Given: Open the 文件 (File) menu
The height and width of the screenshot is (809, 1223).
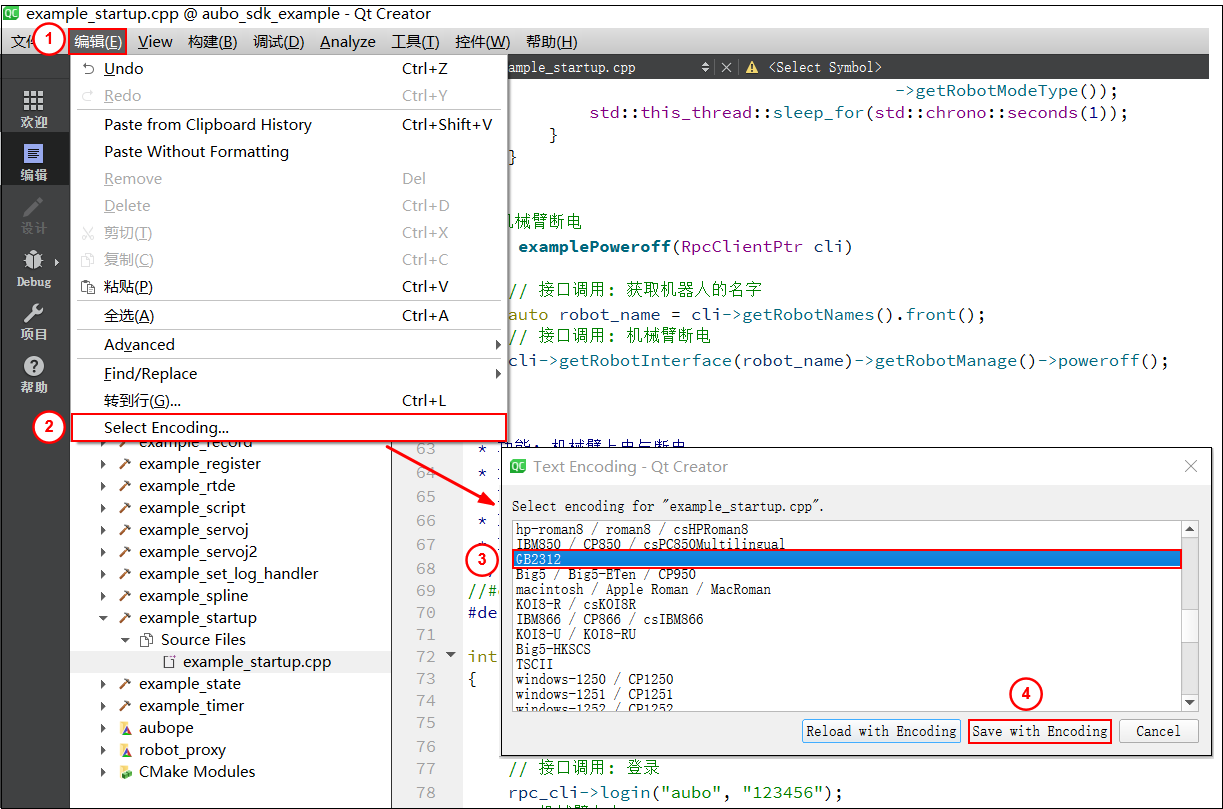Looking at the screenshot, I should pyautogui.click(x=22, y=41).
